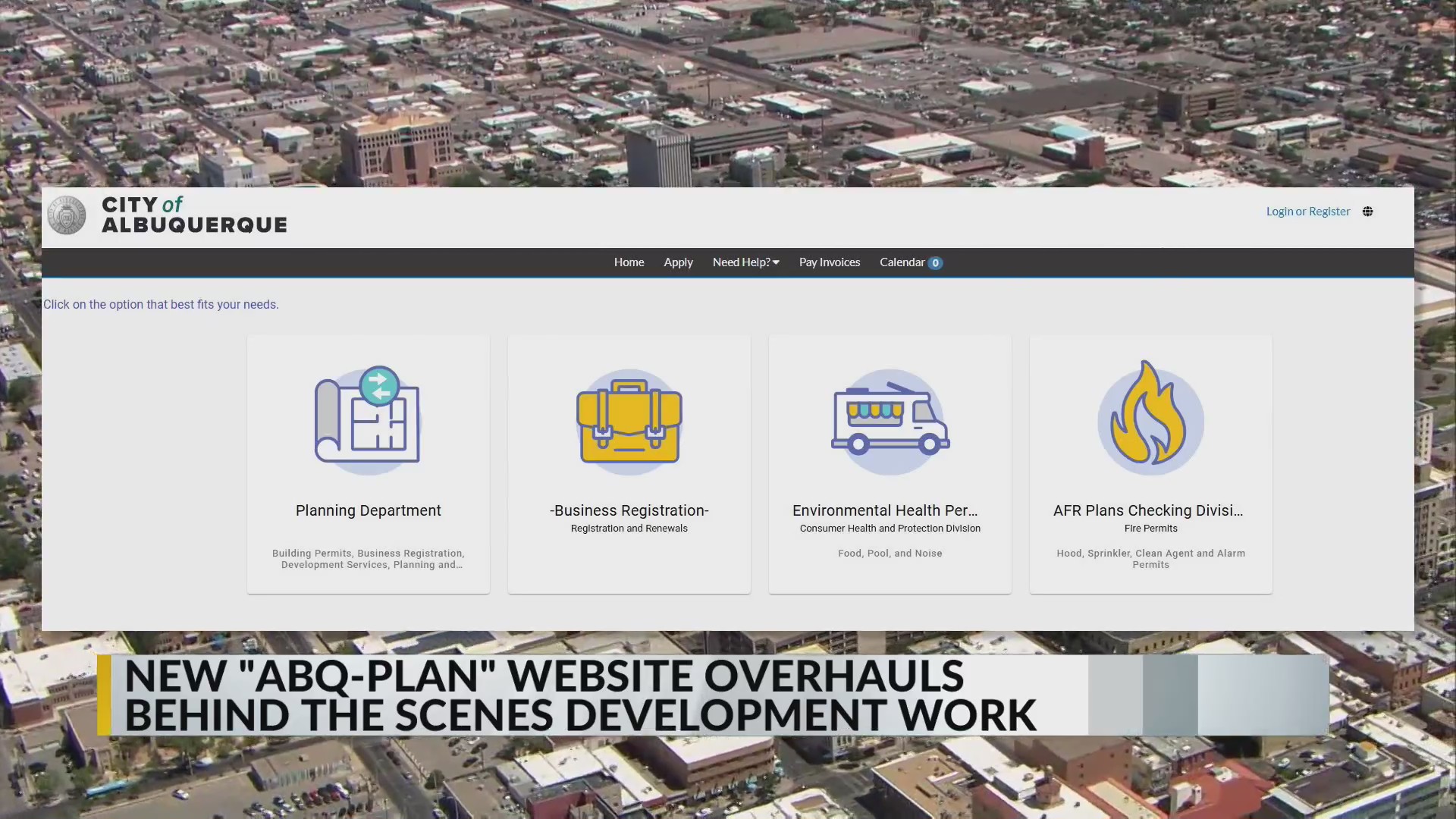
Task: Collapse the Need Help? menu chevron
Action: click(x=775, y=262)
